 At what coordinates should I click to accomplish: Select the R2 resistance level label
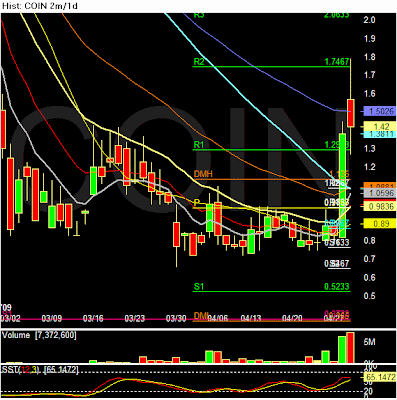199,62
